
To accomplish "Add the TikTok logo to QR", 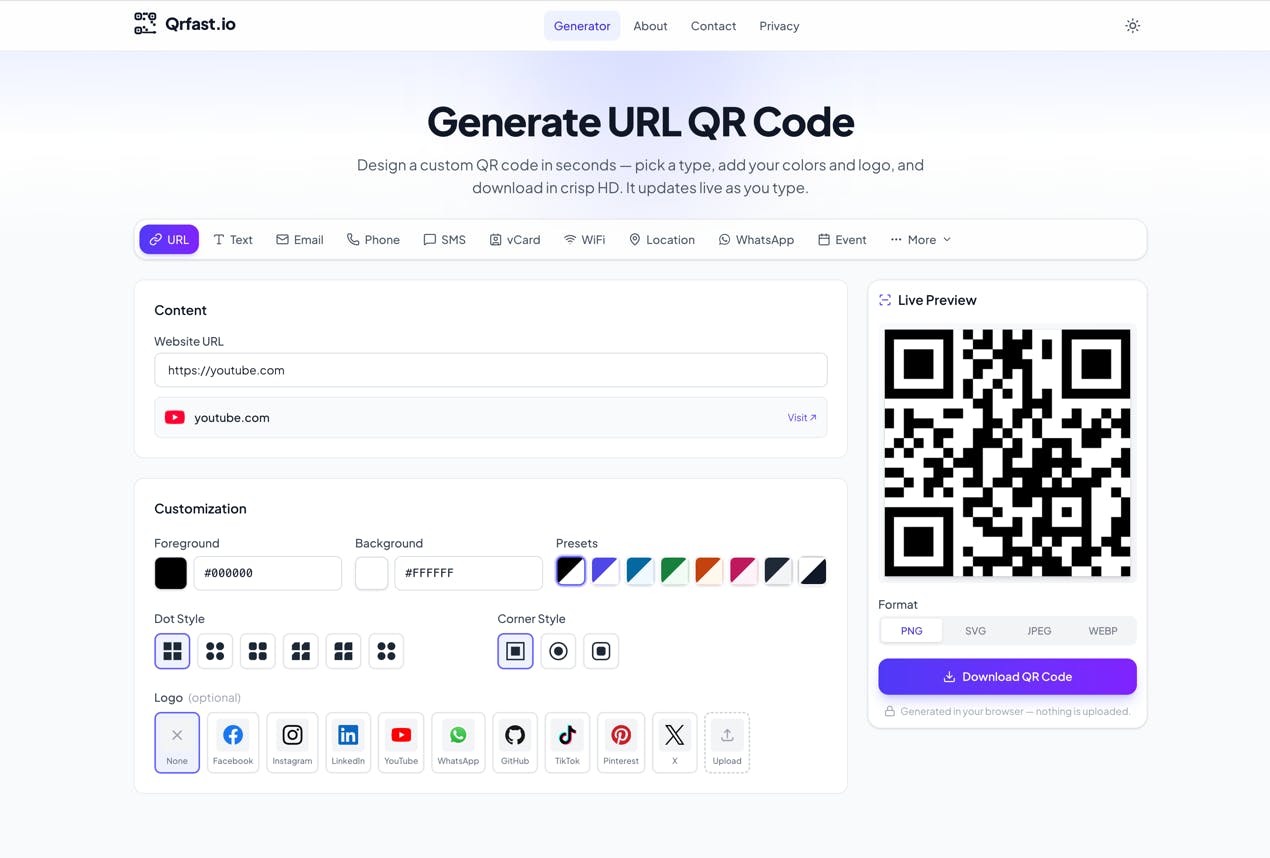I will point(567,743).
